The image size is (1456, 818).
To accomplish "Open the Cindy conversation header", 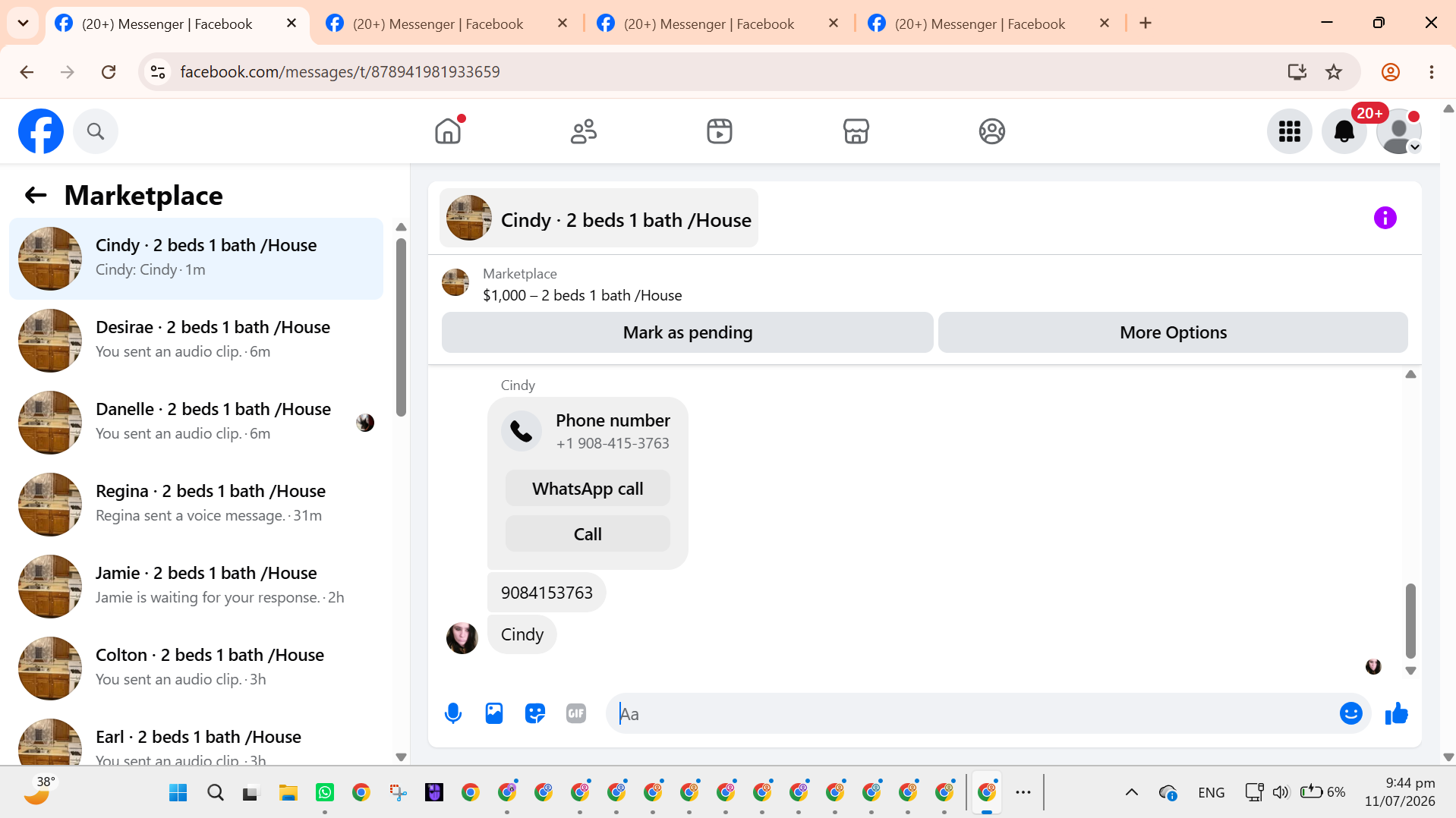I will point(599,219).
